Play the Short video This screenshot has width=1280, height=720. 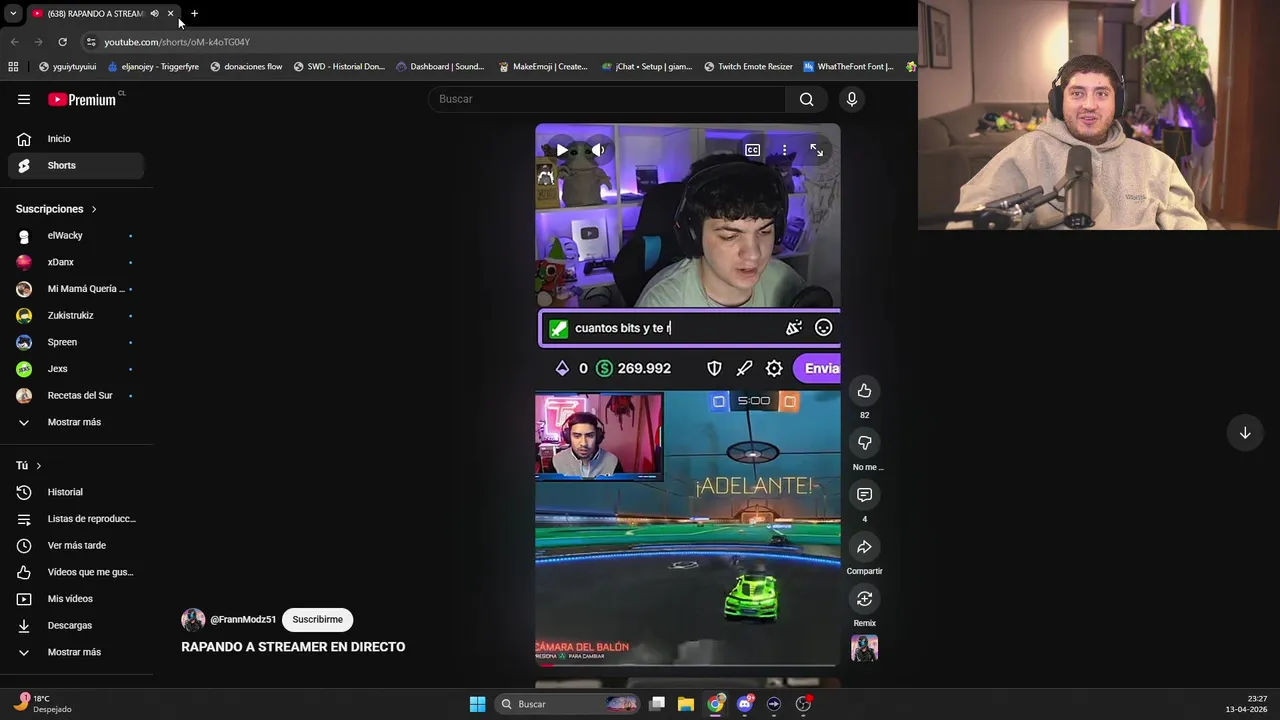562,150
